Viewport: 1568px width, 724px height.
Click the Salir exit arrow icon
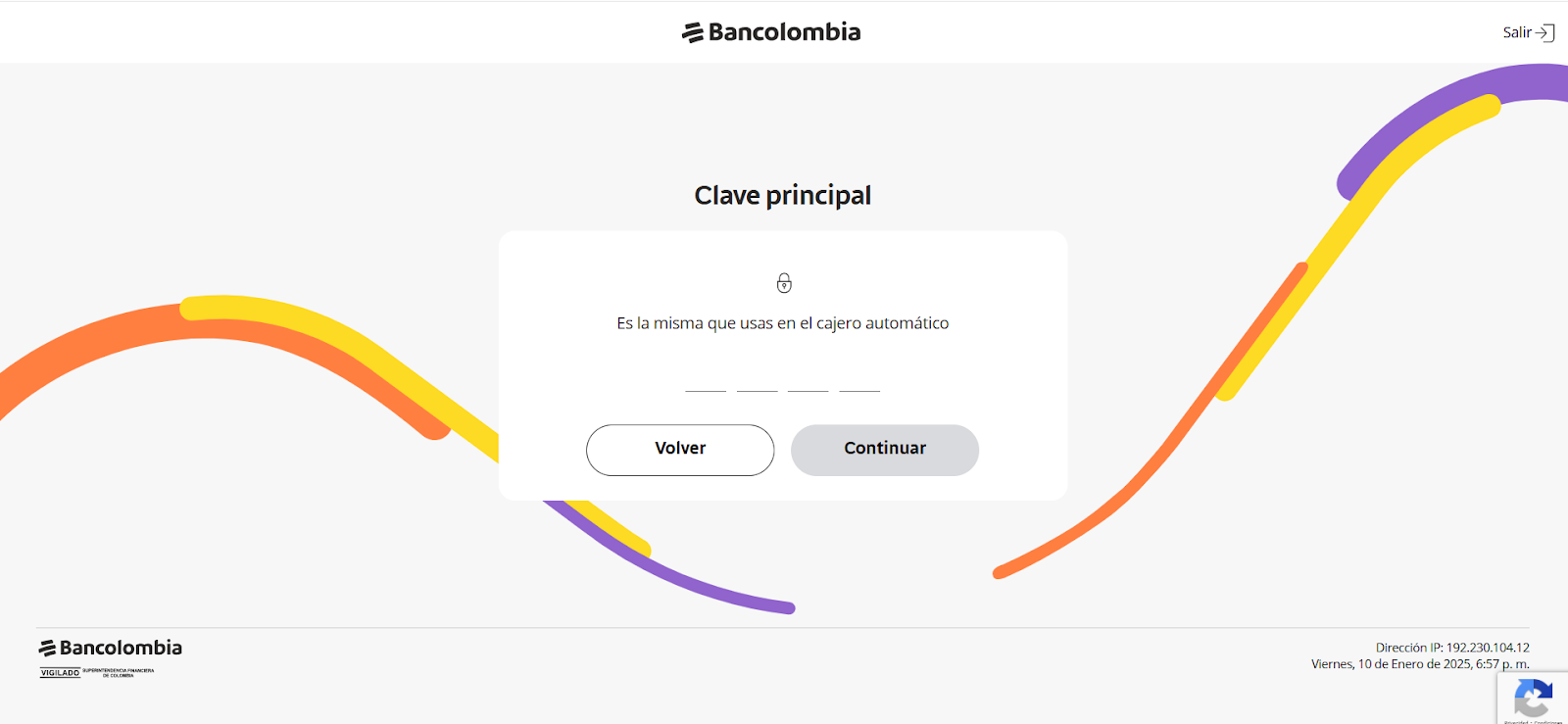coord(1545,32)
